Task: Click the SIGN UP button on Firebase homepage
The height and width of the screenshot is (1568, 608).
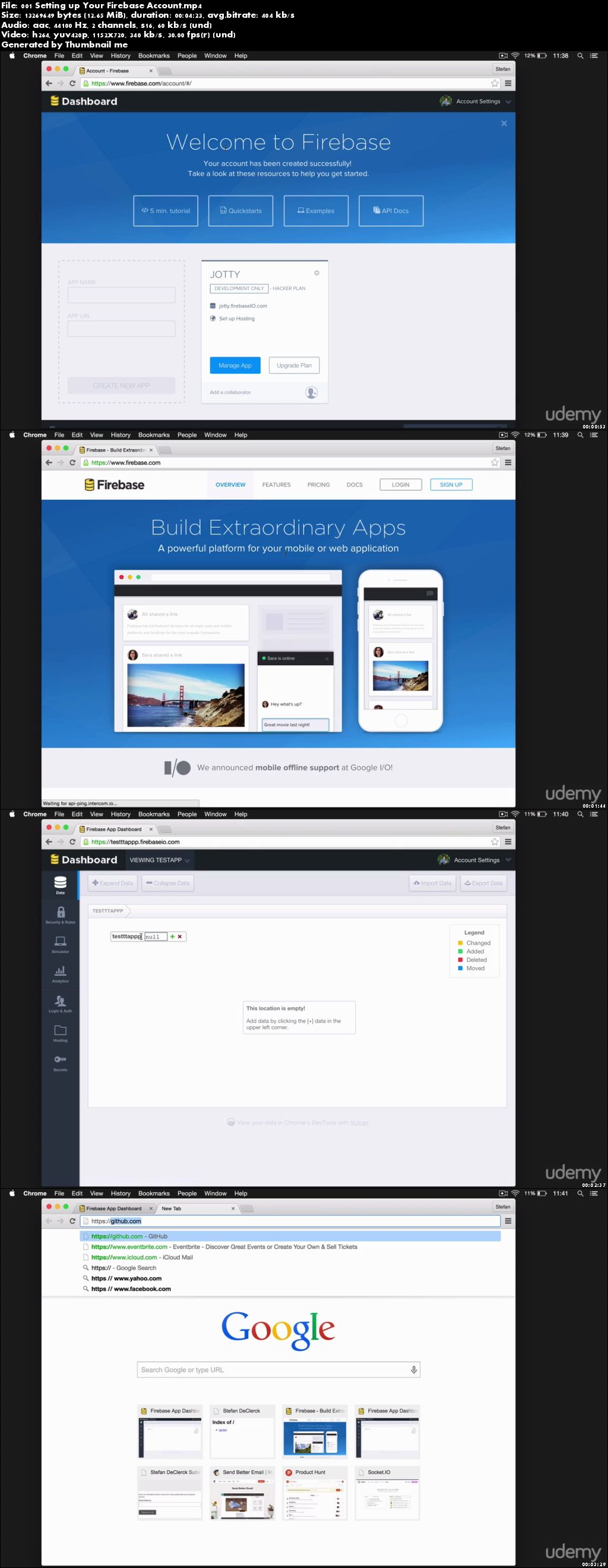Action: pyautogui.click(x=451, y=484)
